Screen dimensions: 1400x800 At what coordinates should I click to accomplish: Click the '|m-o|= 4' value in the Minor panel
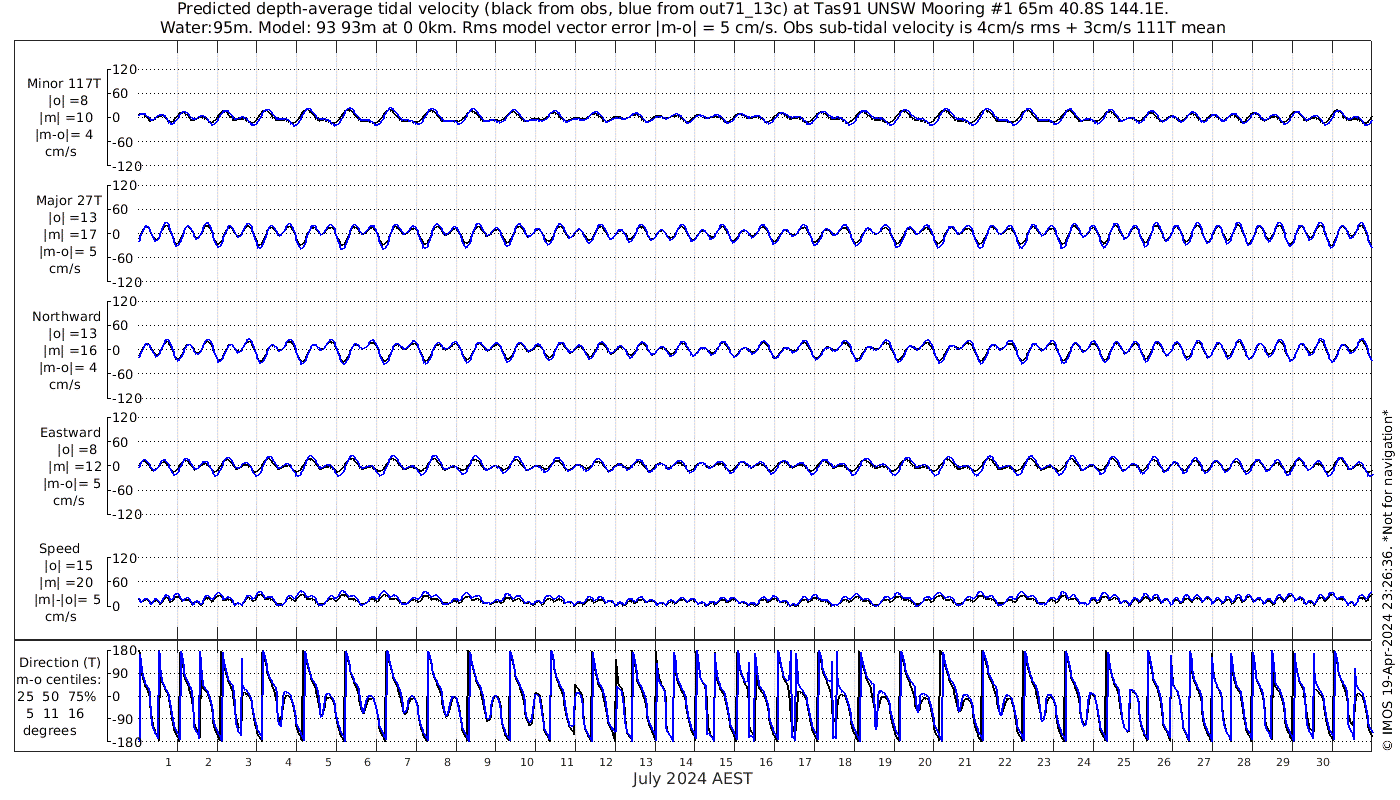click(65, 135)
